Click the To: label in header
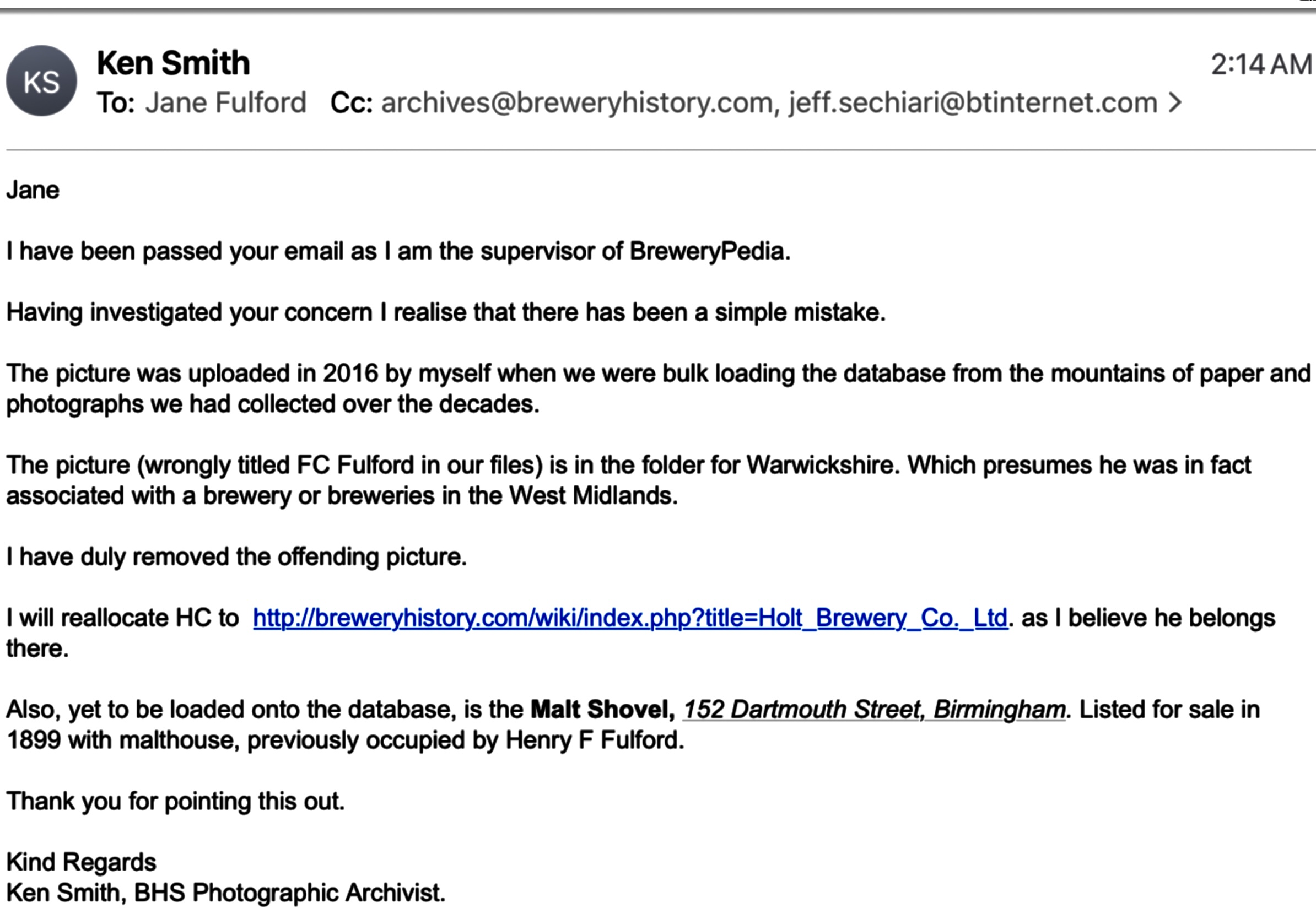The width and height of the screenshot is (1316, 919). click(x=116, y=103)
